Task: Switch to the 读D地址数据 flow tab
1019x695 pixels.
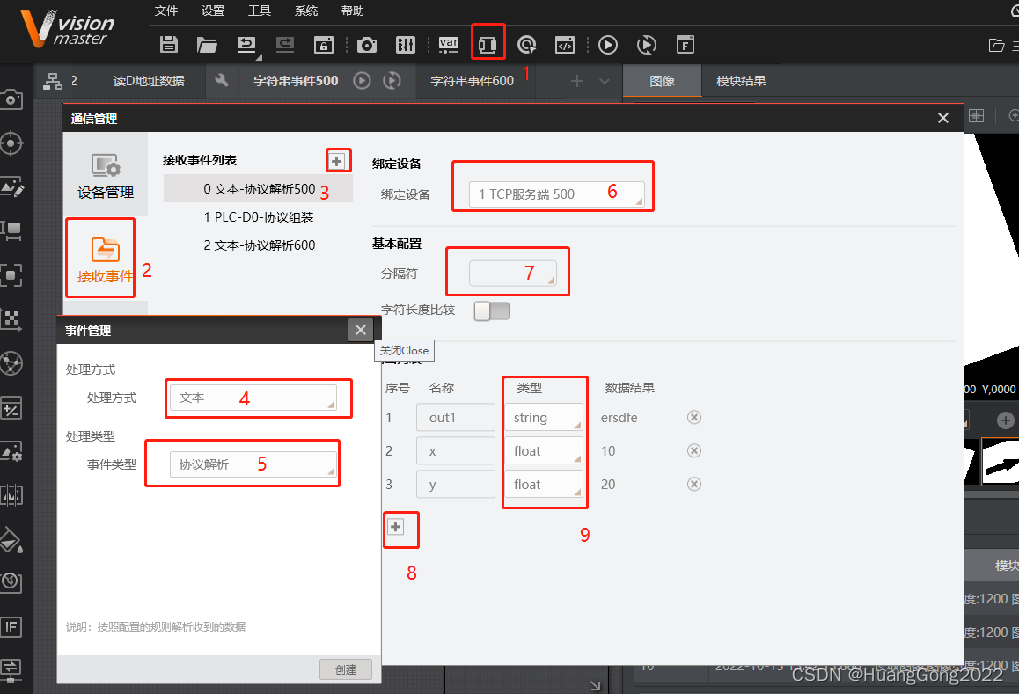Action: tap(149, 81)
